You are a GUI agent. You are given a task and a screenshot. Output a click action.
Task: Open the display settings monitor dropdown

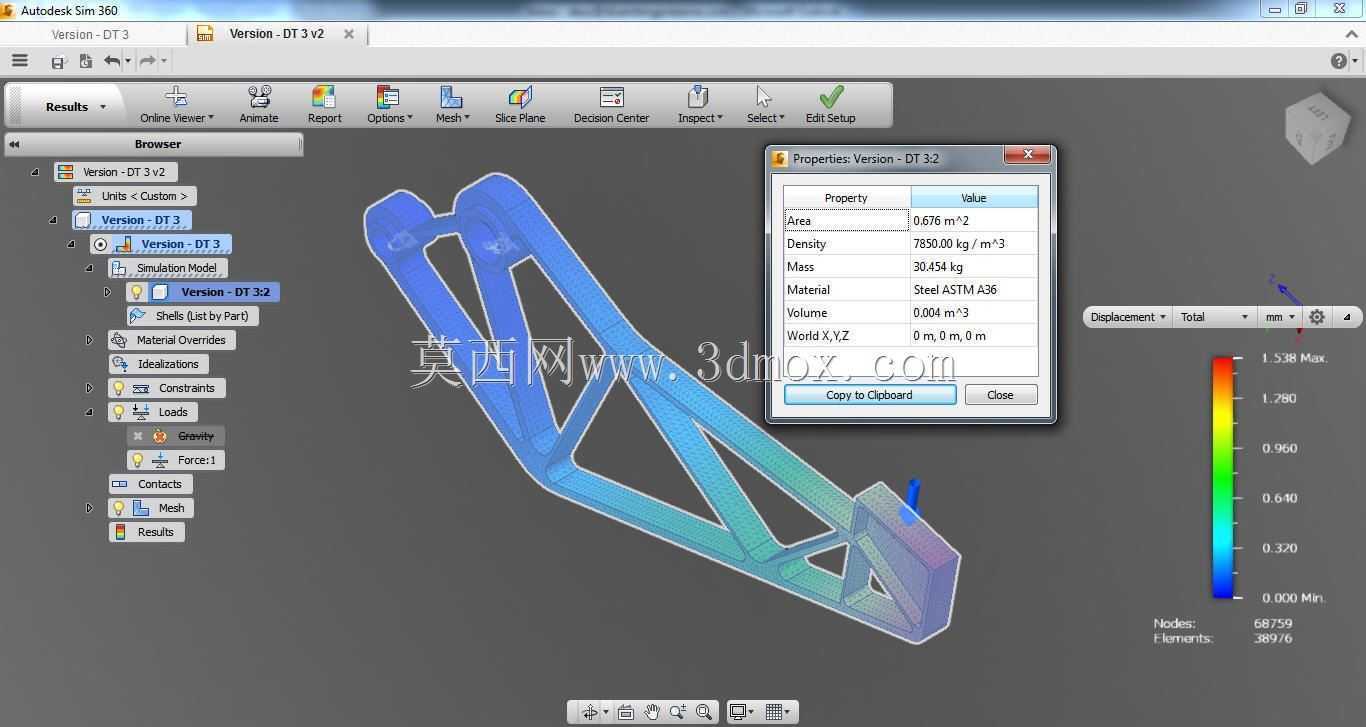741,712
